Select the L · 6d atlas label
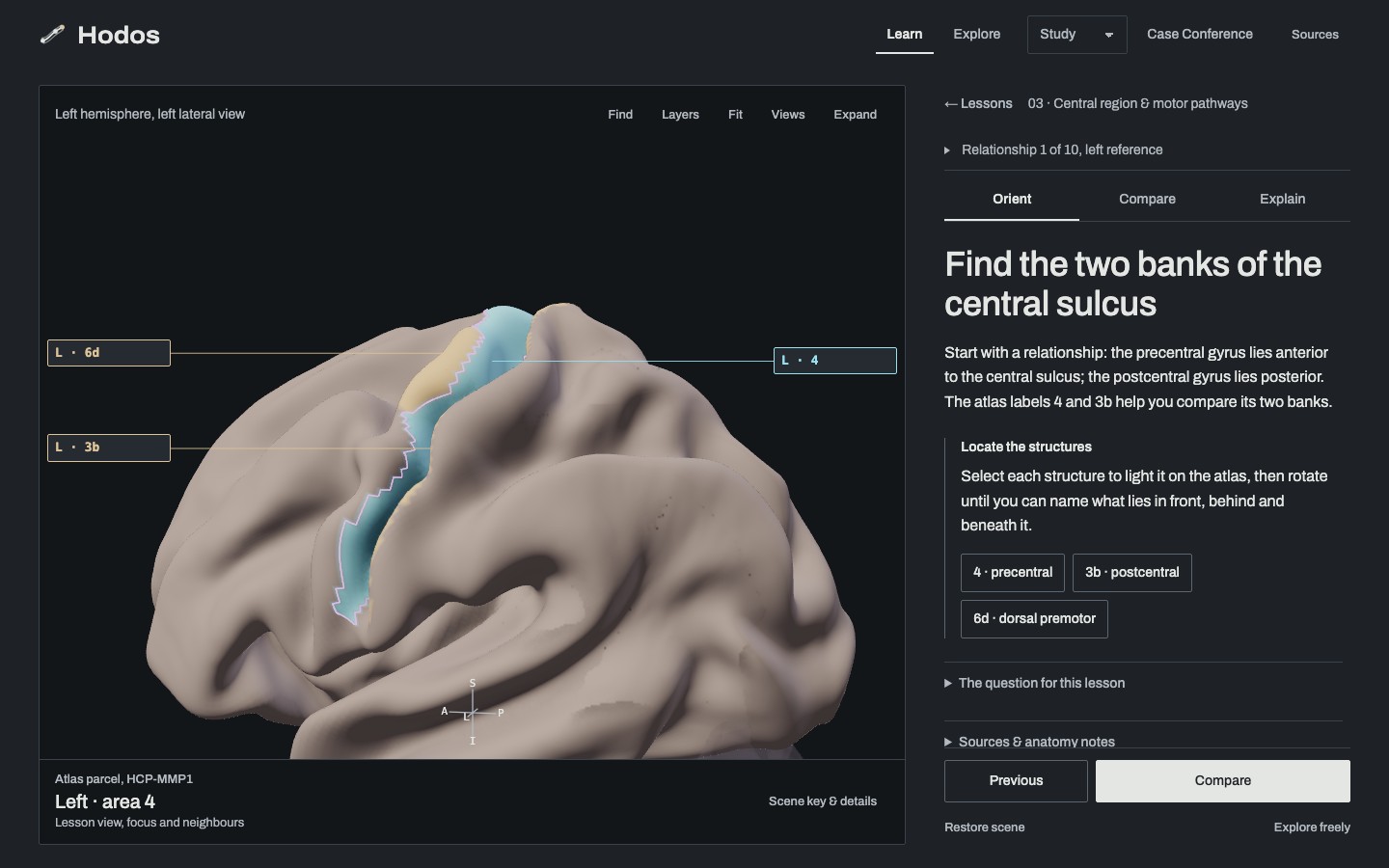Image resolution: width=1389 pixels, height=868 pixels. coord(109,353)
